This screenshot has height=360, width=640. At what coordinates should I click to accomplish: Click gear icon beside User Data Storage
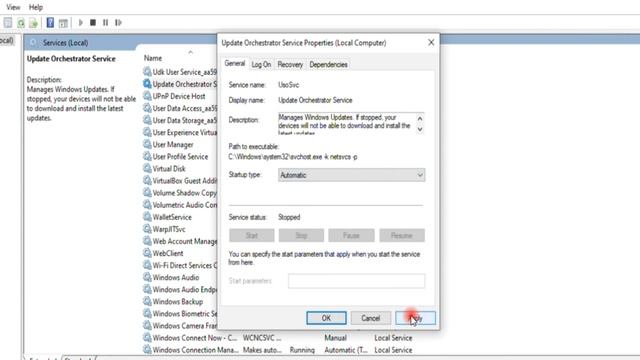click(x=147, y=120)
